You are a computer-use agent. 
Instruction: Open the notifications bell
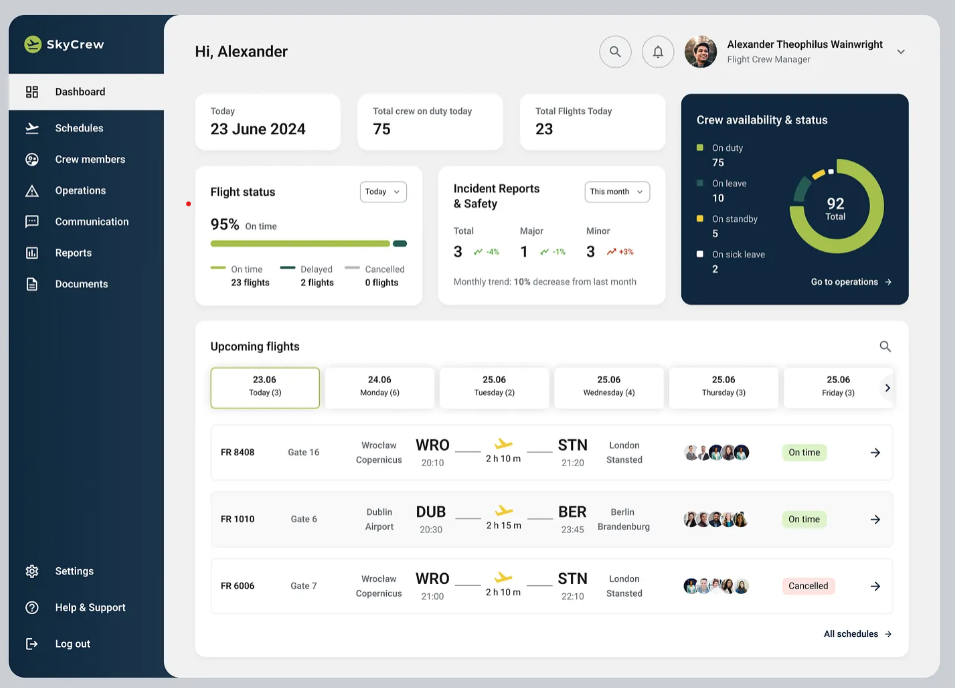click(658, 52)
